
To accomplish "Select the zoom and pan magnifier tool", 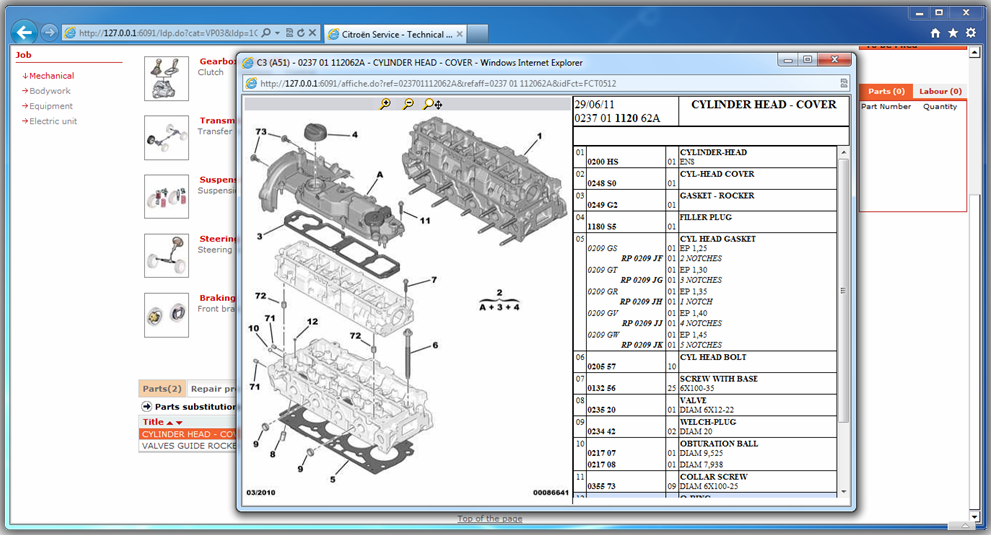I will point(432,104).
